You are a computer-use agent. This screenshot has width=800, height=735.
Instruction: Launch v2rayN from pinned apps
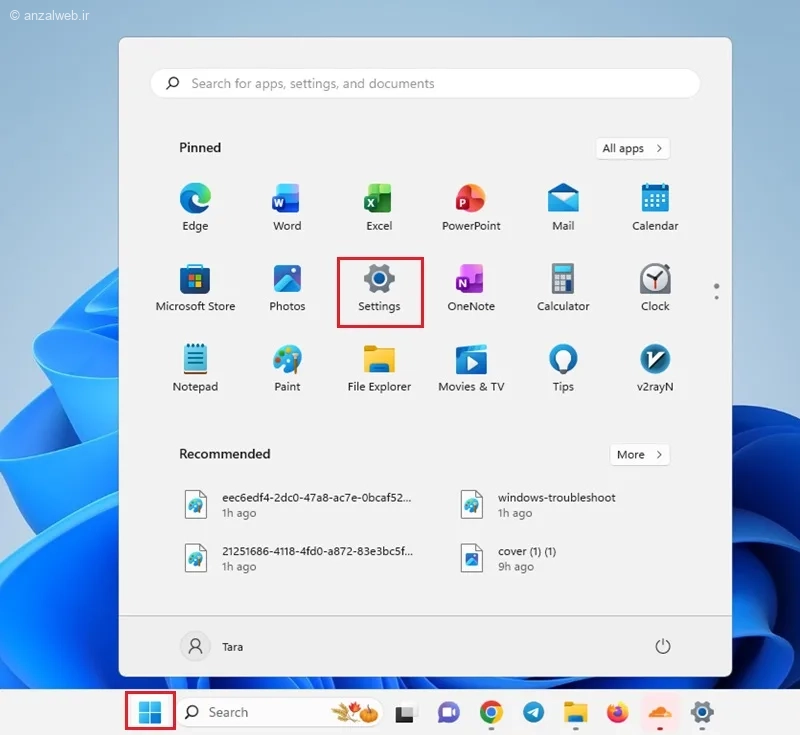coord(655,368)
